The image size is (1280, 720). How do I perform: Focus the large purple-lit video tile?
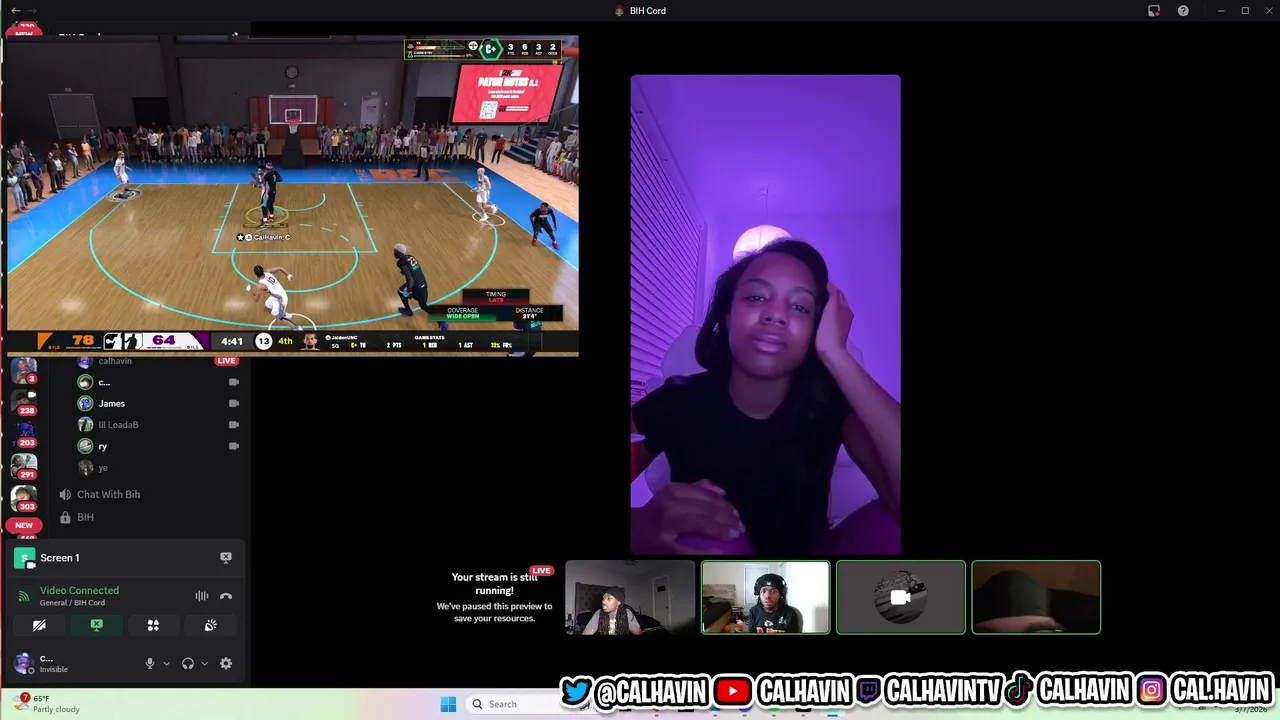[x=765, y=314]
